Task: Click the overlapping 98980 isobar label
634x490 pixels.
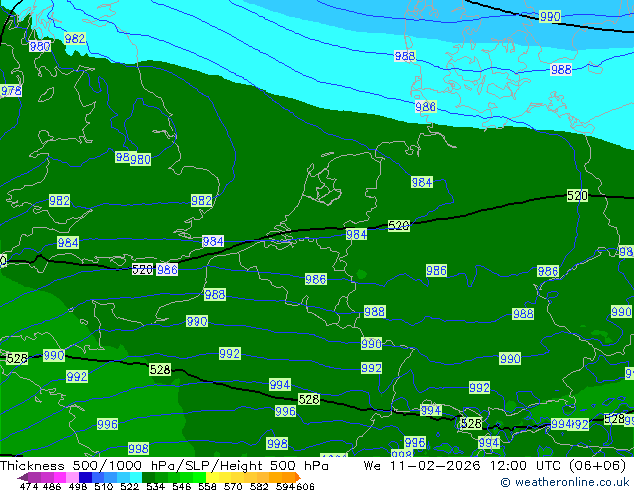Action: (133, 158)
